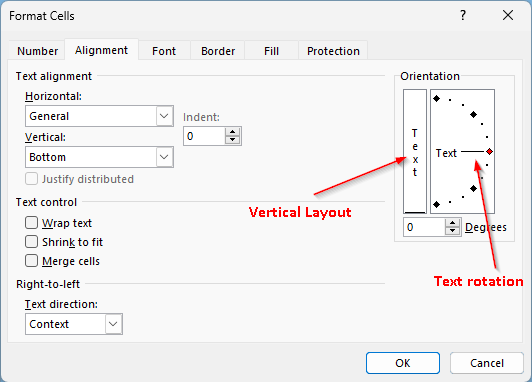Open help with the question mark
Viewport: 532px width, 382px height.
(463, 15)
